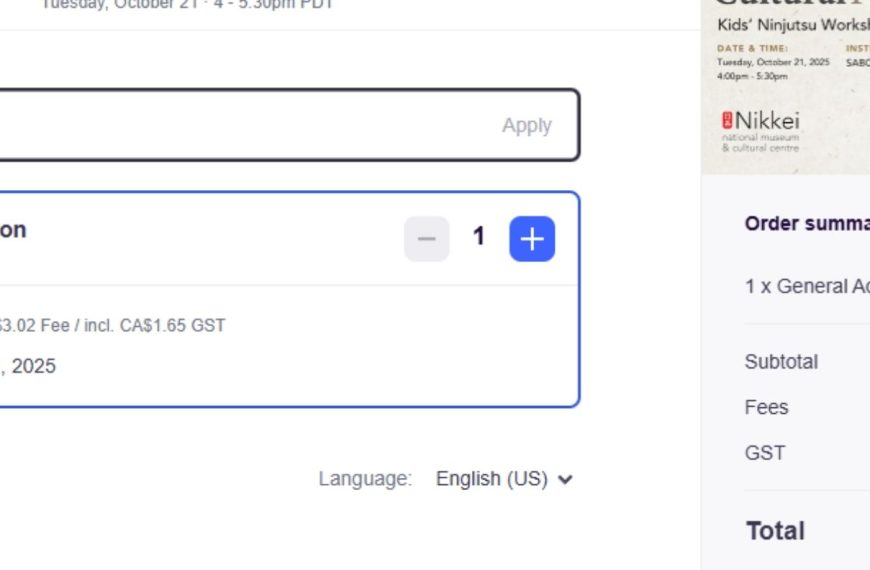Click the Date & Time text on banner
The image size is (870, 570).
coord(752,48)
